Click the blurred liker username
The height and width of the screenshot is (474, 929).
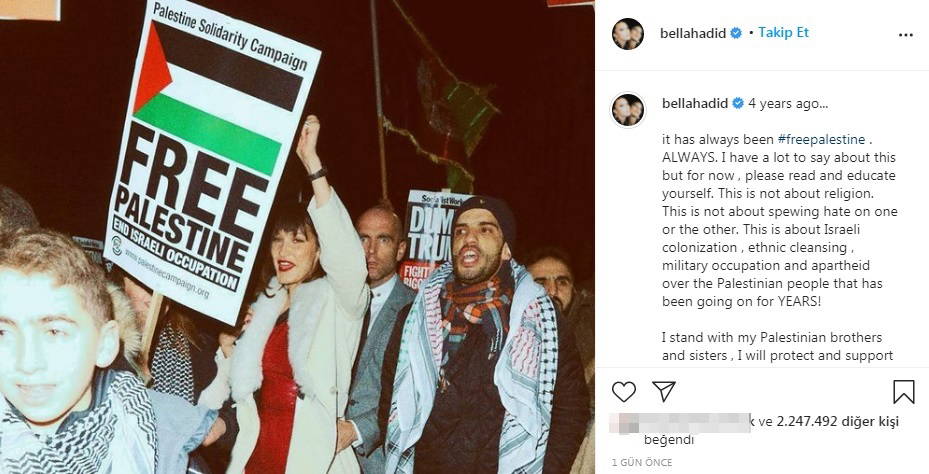(x=680, y=422)
